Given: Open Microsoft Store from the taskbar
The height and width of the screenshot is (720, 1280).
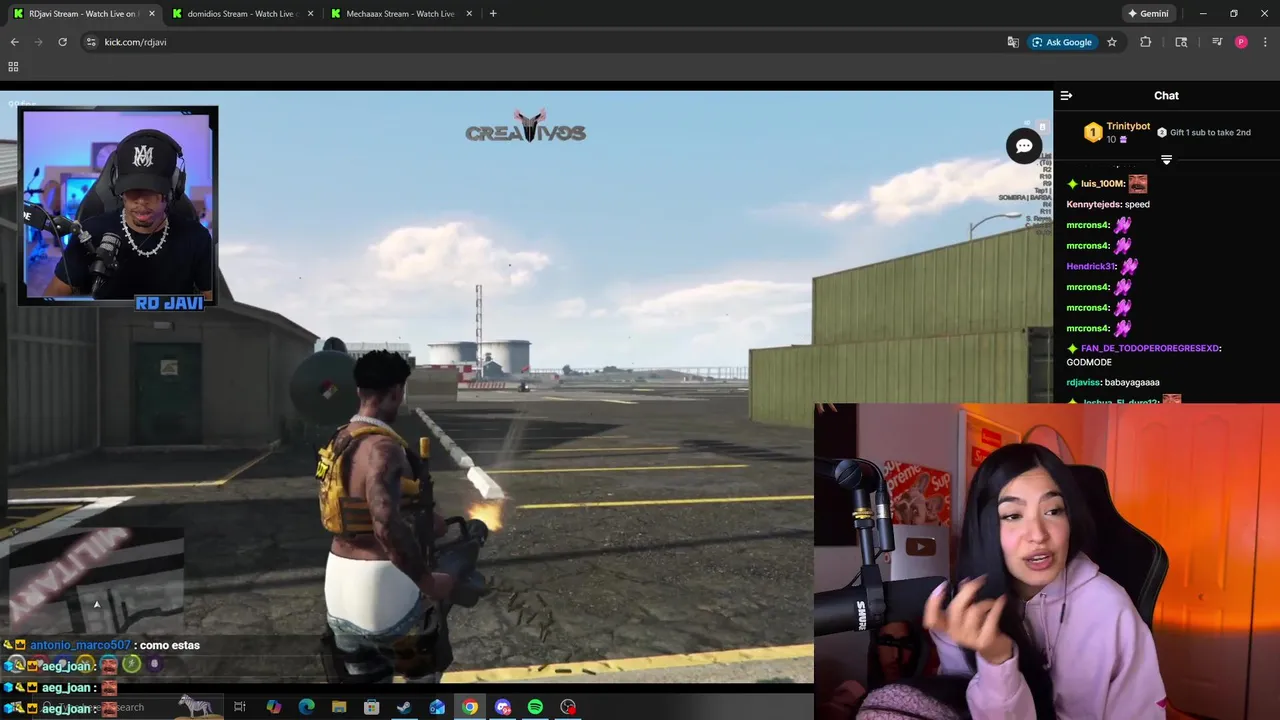Looking at the screenshot, I should pos(372,707).
